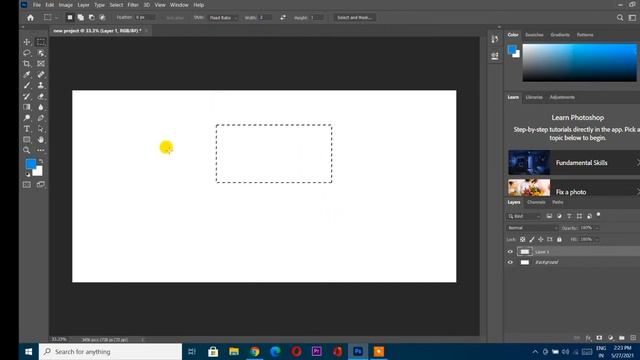The height and width of the screenshot is (360, 640).
Task: Select the Hand tool
Action: pyautogui.click(x=41, y=140)
